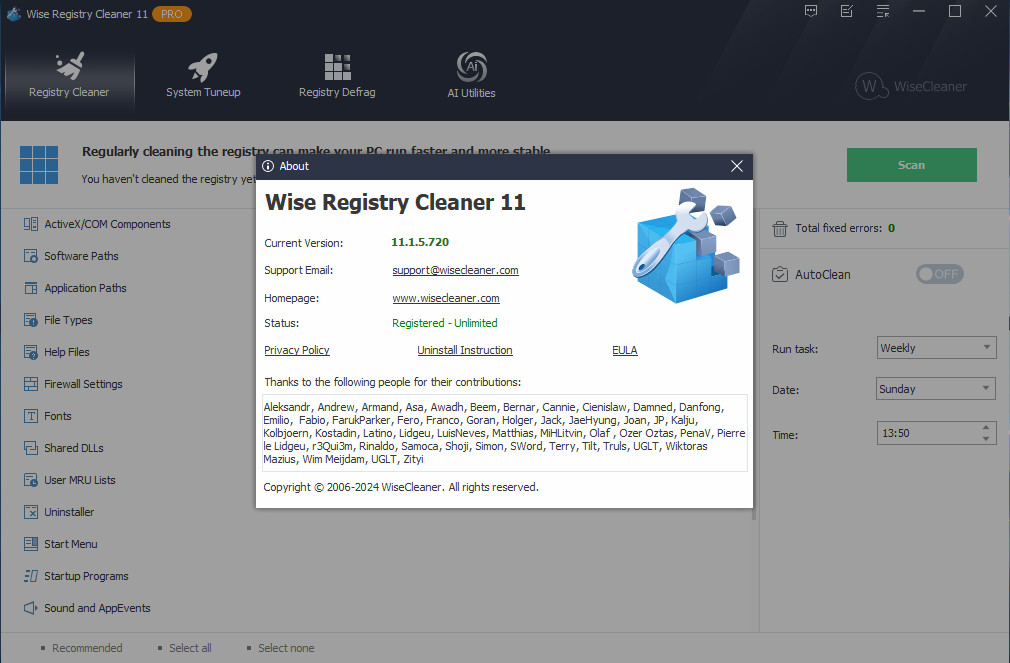The image size is (1010, 663).
Task: Click the Startup Programs icon
Action: point(31,576)
